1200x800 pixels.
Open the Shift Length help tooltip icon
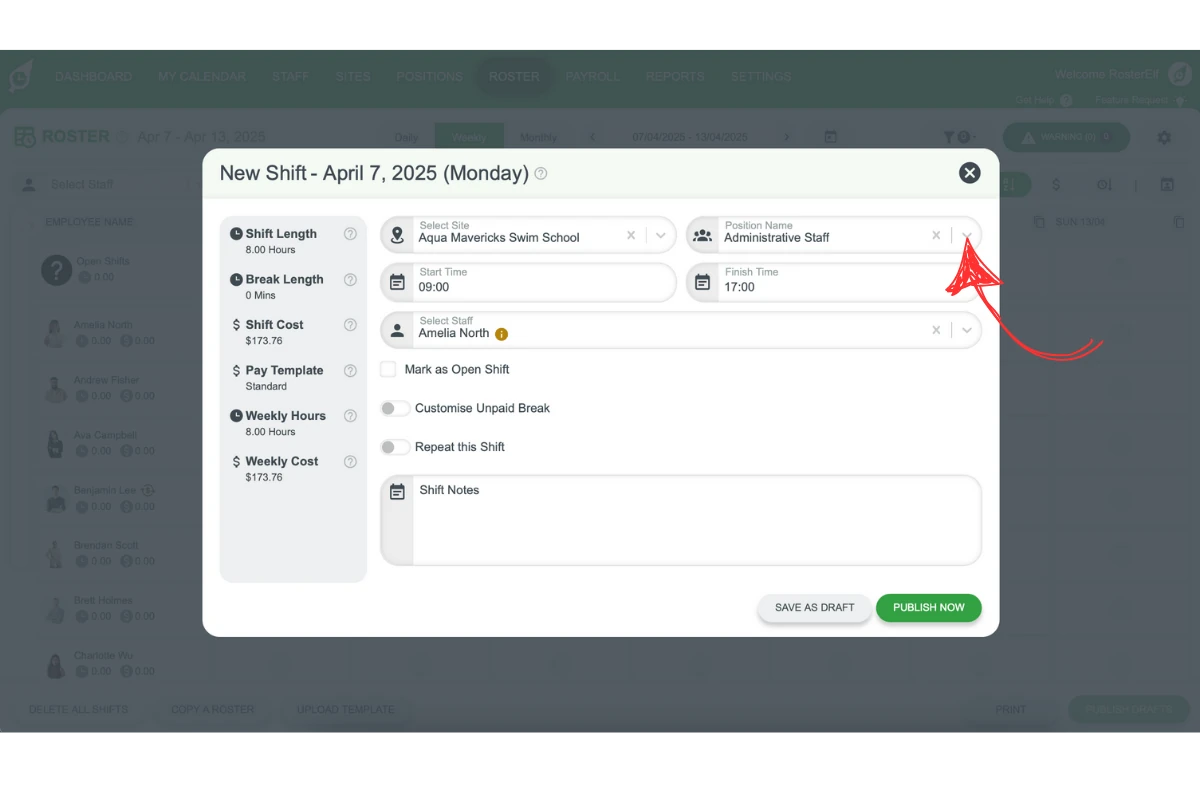pos(350,234)
